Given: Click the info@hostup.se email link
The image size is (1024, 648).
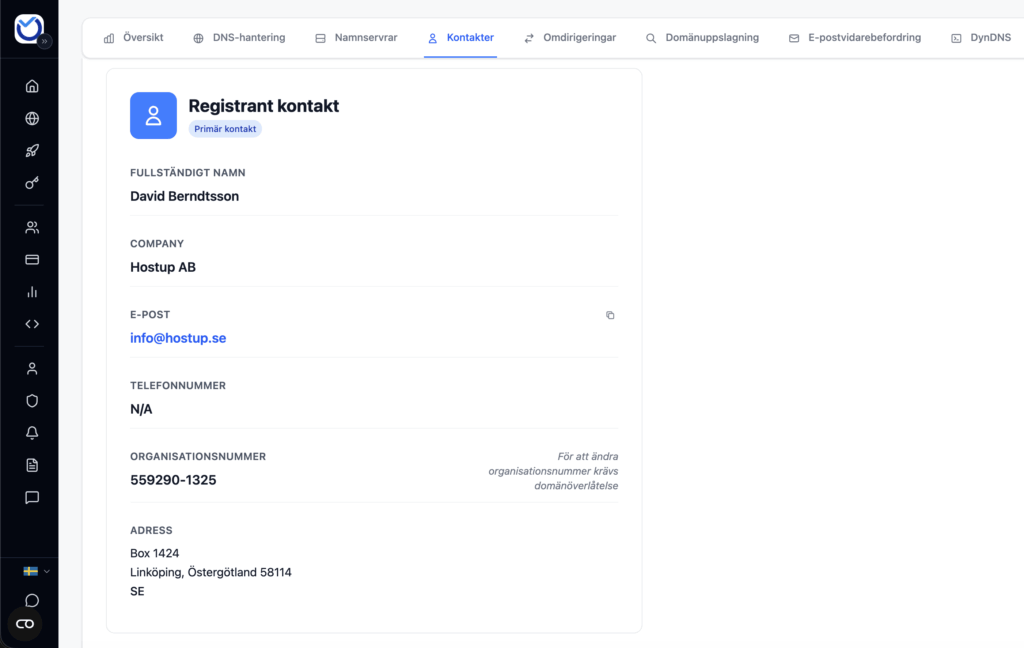Looking at the screenshot, I should 178,338.
